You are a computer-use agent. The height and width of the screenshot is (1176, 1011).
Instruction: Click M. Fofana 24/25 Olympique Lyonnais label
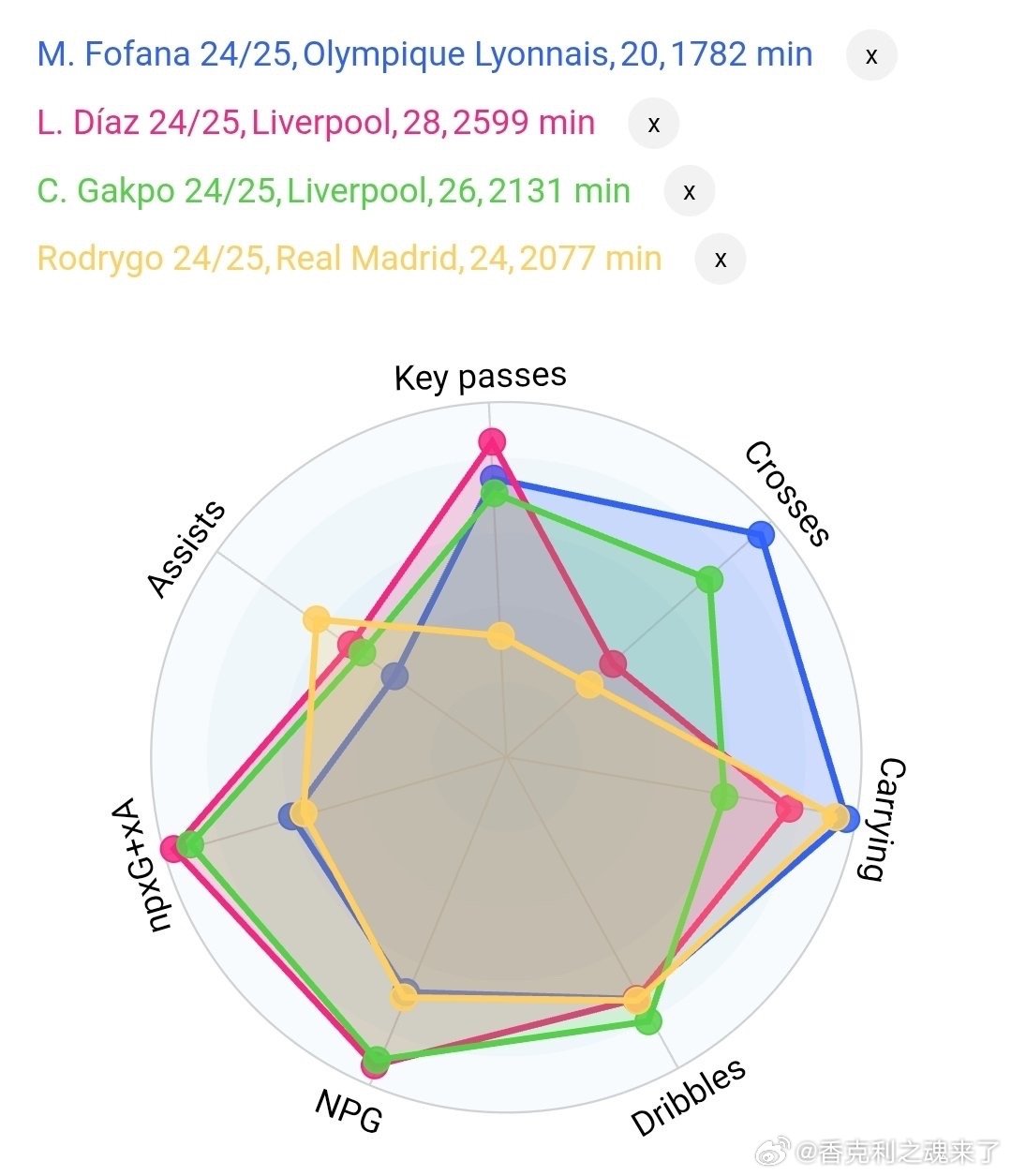click(424, 54)
